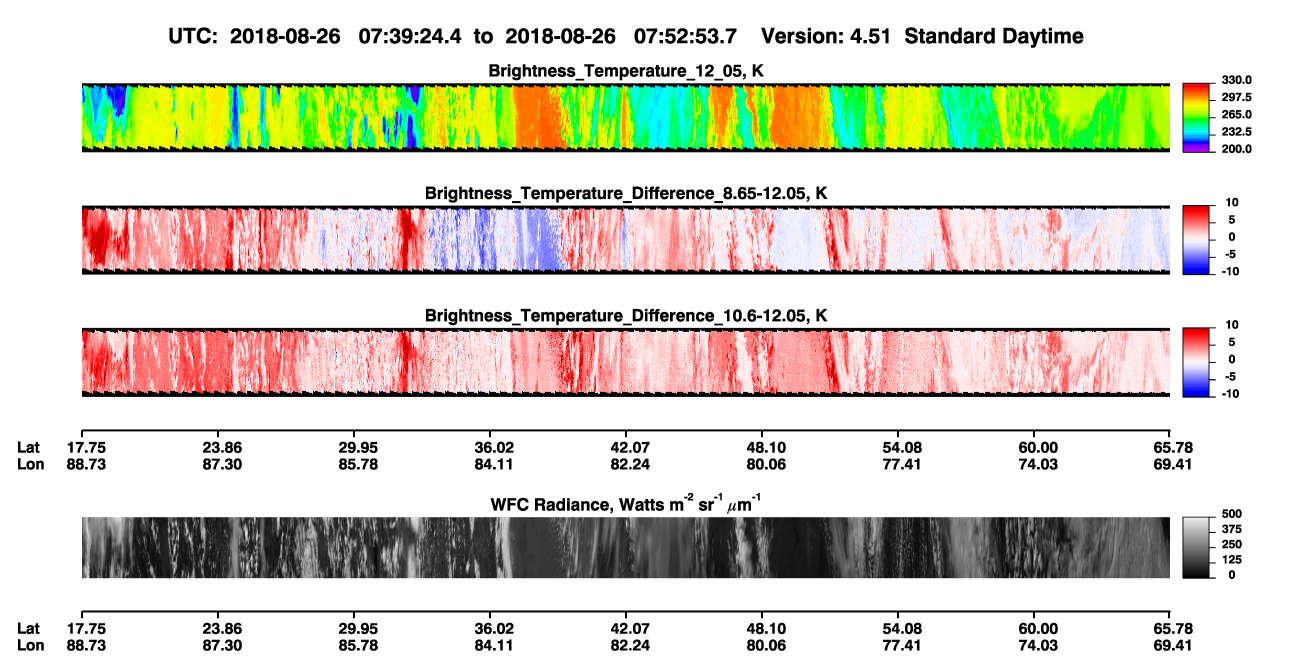
Task: Click longitude '87.30' on axis below WFC panel
Action: click(217, 645)
